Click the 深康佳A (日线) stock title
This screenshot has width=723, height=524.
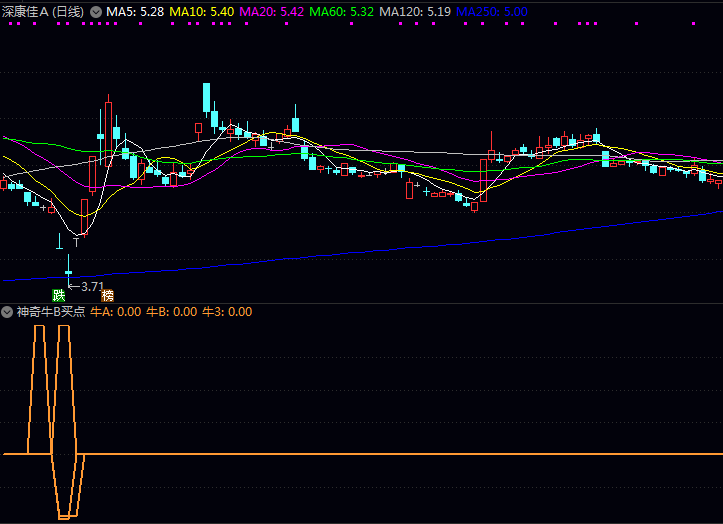pos(43,11)
